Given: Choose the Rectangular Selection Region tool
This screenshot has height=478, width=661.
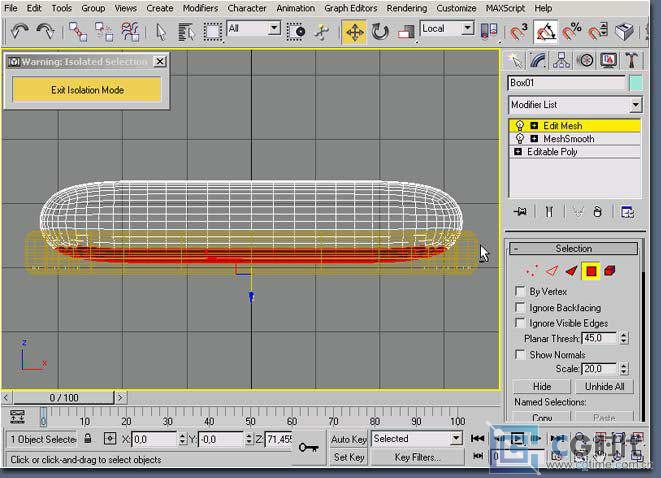Looking at the screenshot, I should (212, 32).
